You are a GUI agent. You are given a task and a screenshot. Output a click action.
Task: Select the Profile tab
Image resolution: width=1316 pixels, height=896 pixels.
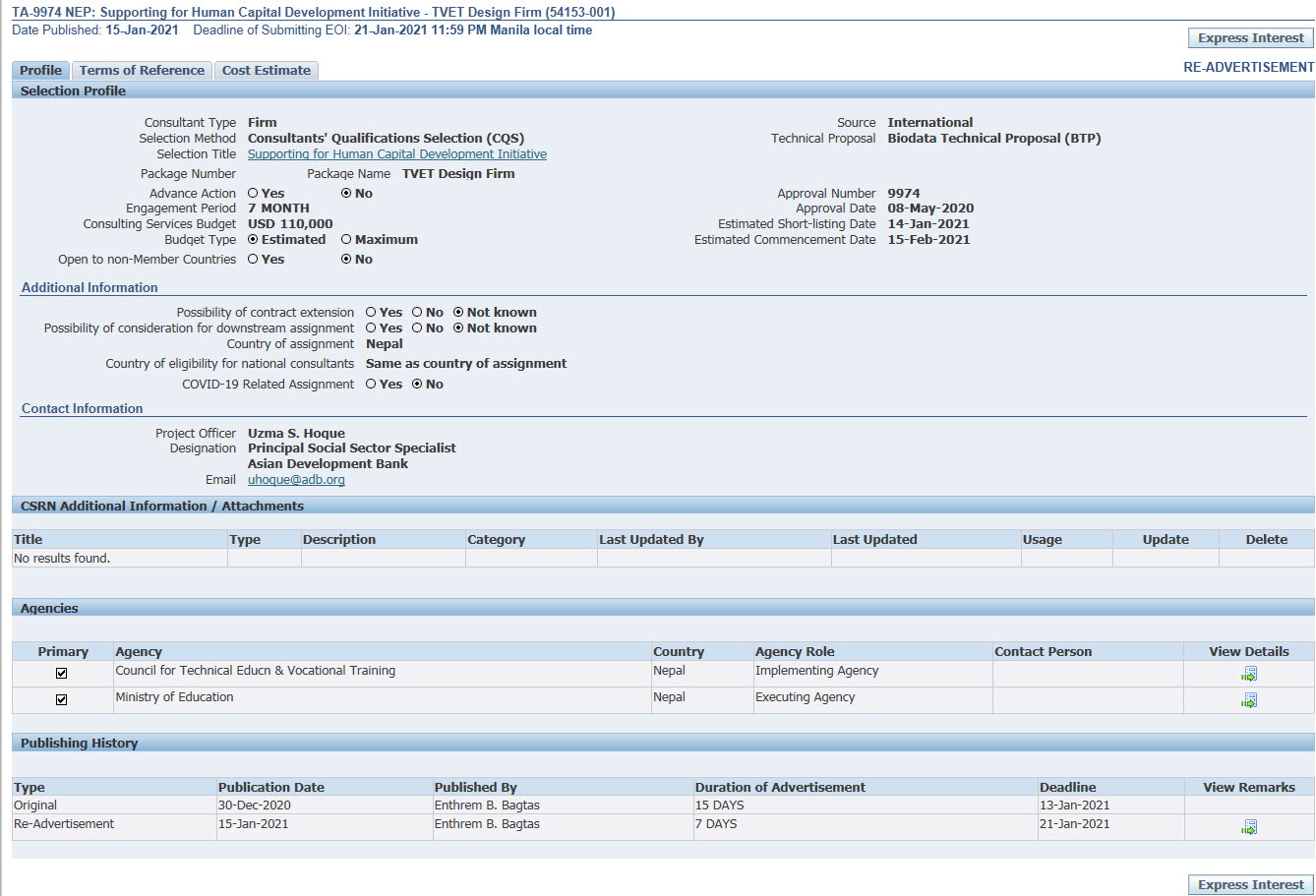(x=40, y=71)
